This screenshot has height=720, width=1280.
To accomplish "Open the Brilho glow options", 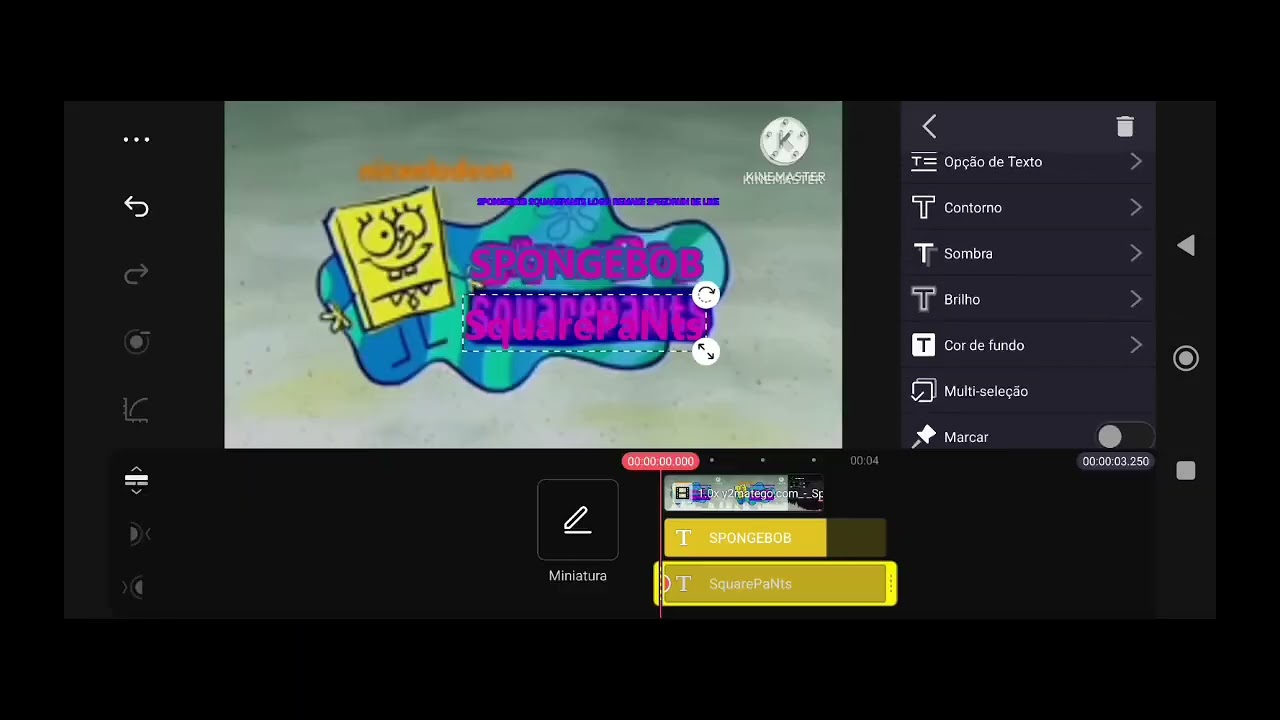I will pyautogui.click(x=1028, y=300).
